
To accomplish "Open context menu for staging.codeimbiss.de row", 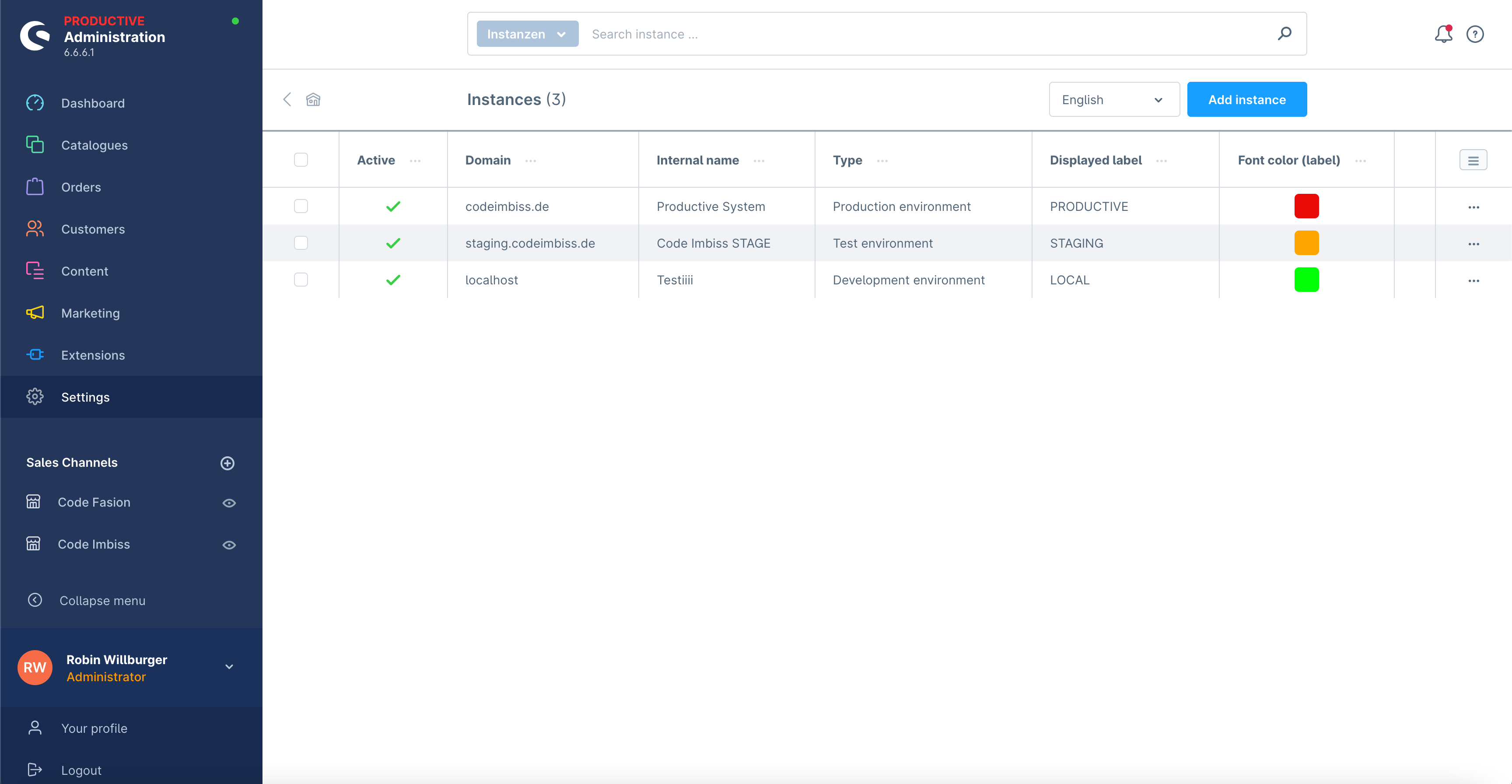I will tap(1474, 244).
